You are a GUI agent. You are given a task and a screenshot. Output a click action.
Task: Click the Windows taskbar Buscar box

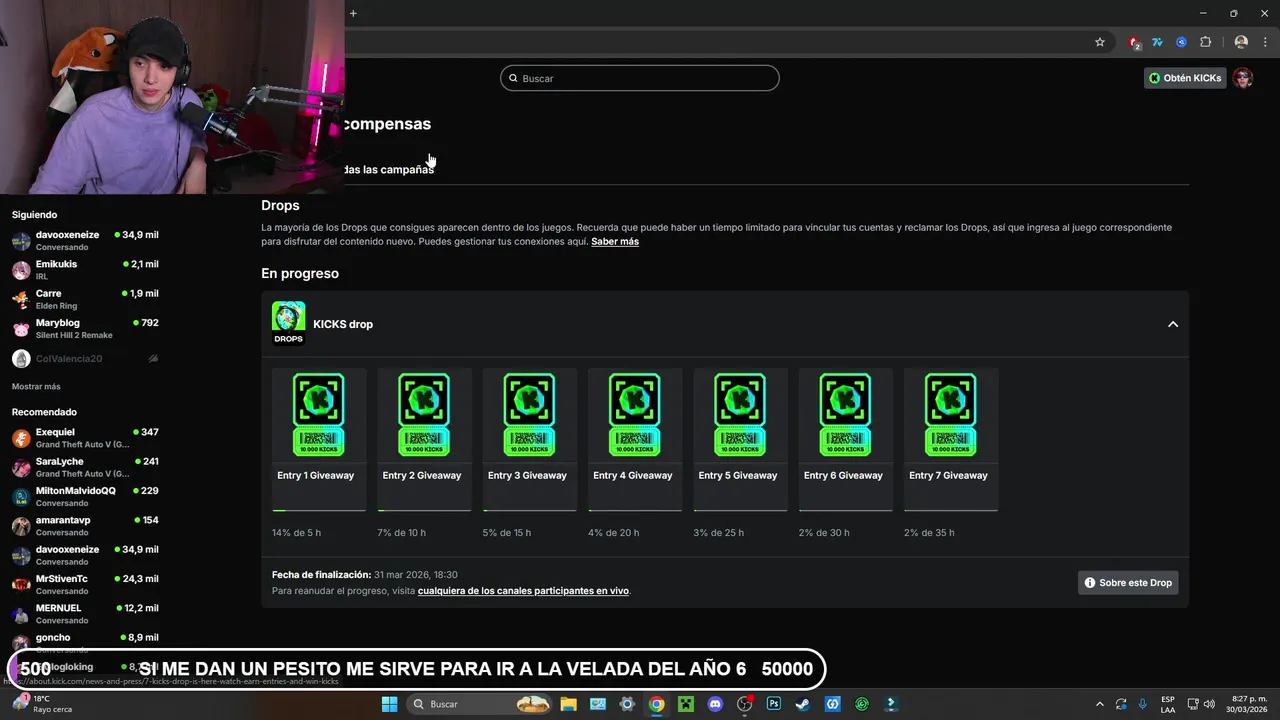pyautogui.click(x=481, y=704)
